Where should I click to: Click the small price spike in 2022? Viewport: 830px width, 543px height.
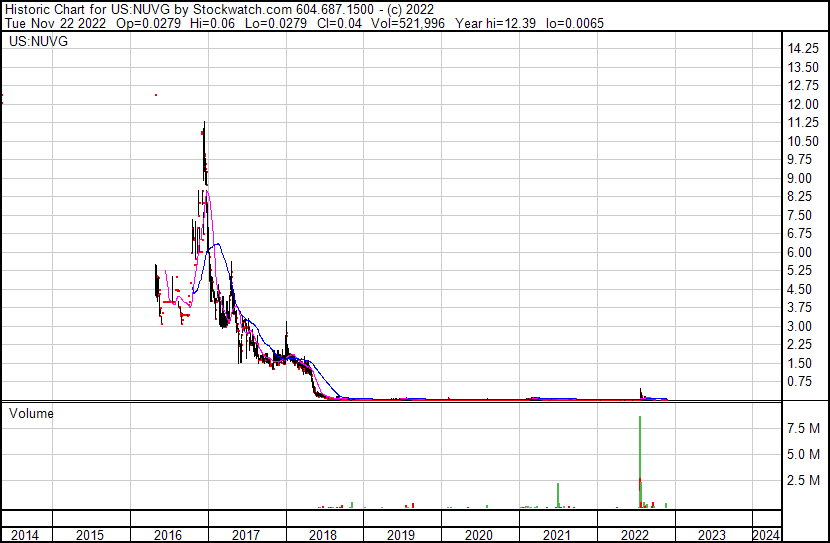point(641,391)
